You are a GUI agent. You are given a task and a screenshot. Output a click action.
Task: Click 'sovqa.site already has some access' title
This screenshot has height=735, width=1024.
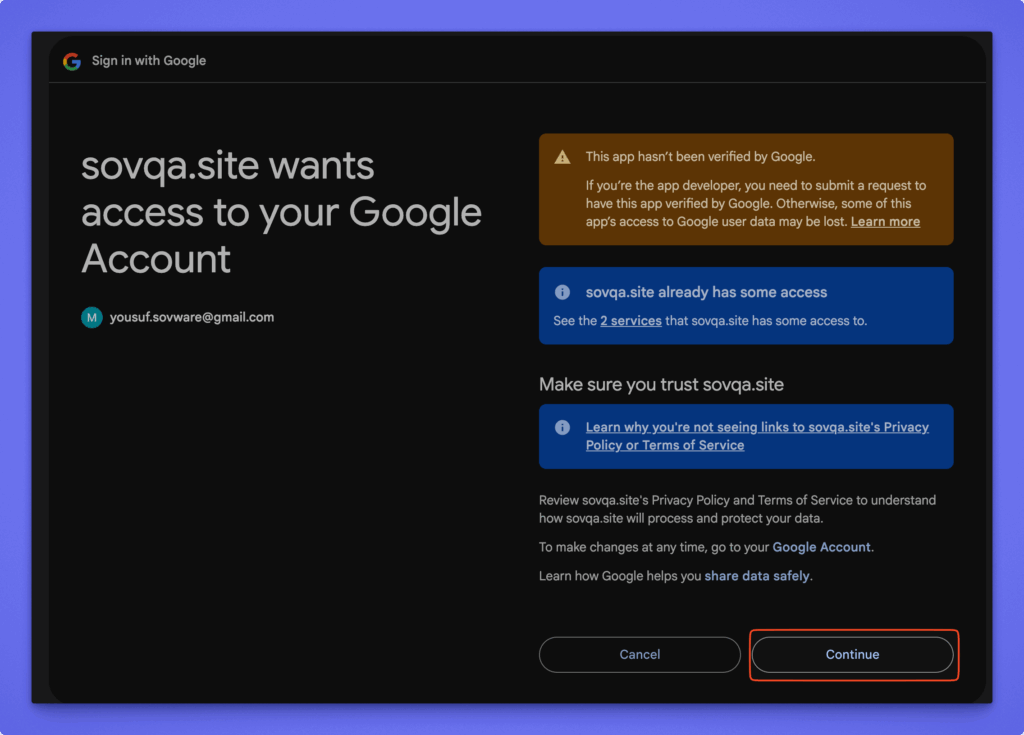[x=706, y=293]
